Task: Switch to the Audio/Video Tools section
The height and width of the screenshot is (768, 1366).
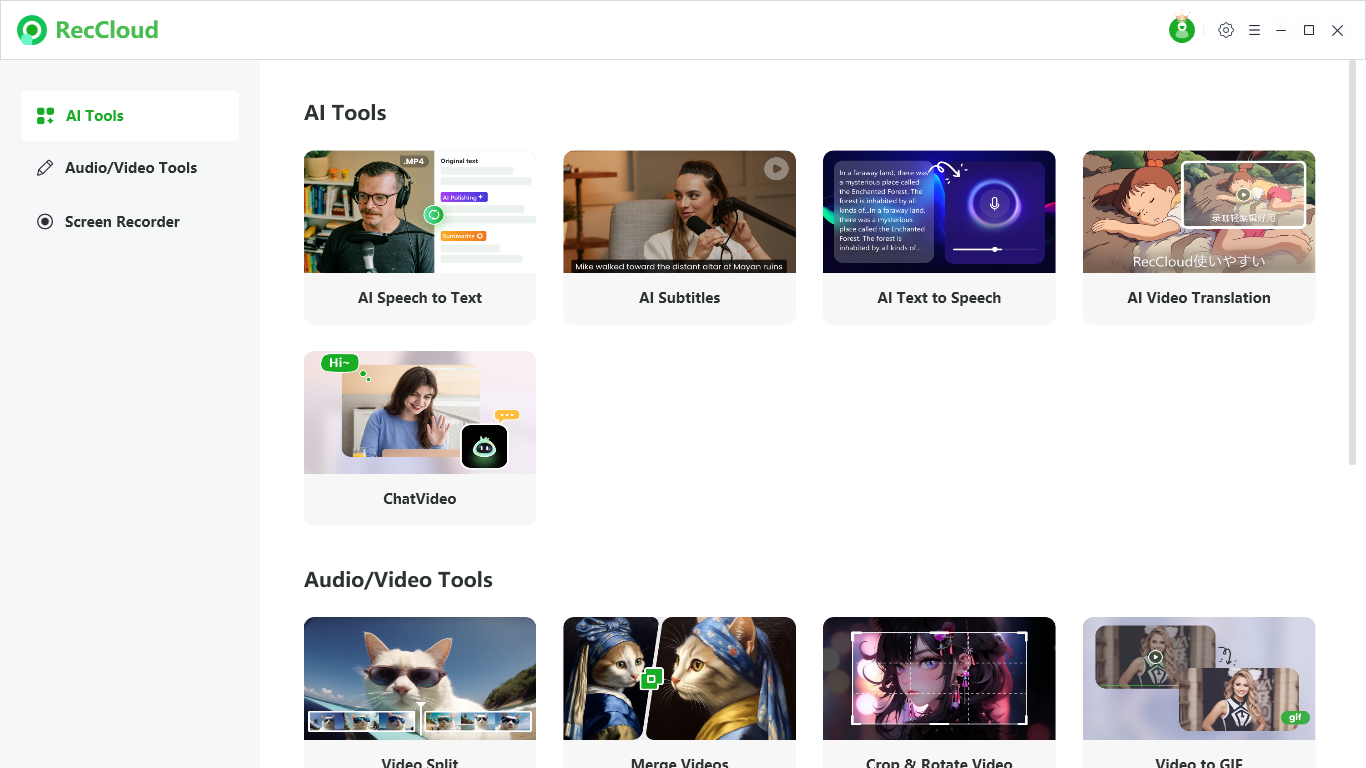Action: (x=131, y=167)
